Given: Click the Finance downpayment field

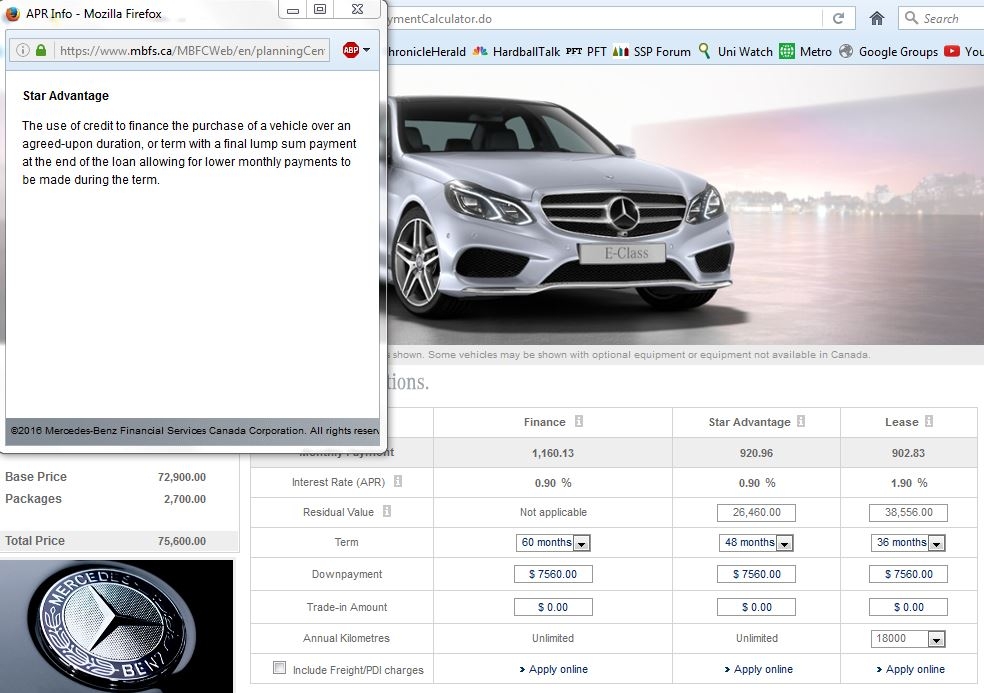Looking at the screenshot, I should tap(553, 574).
